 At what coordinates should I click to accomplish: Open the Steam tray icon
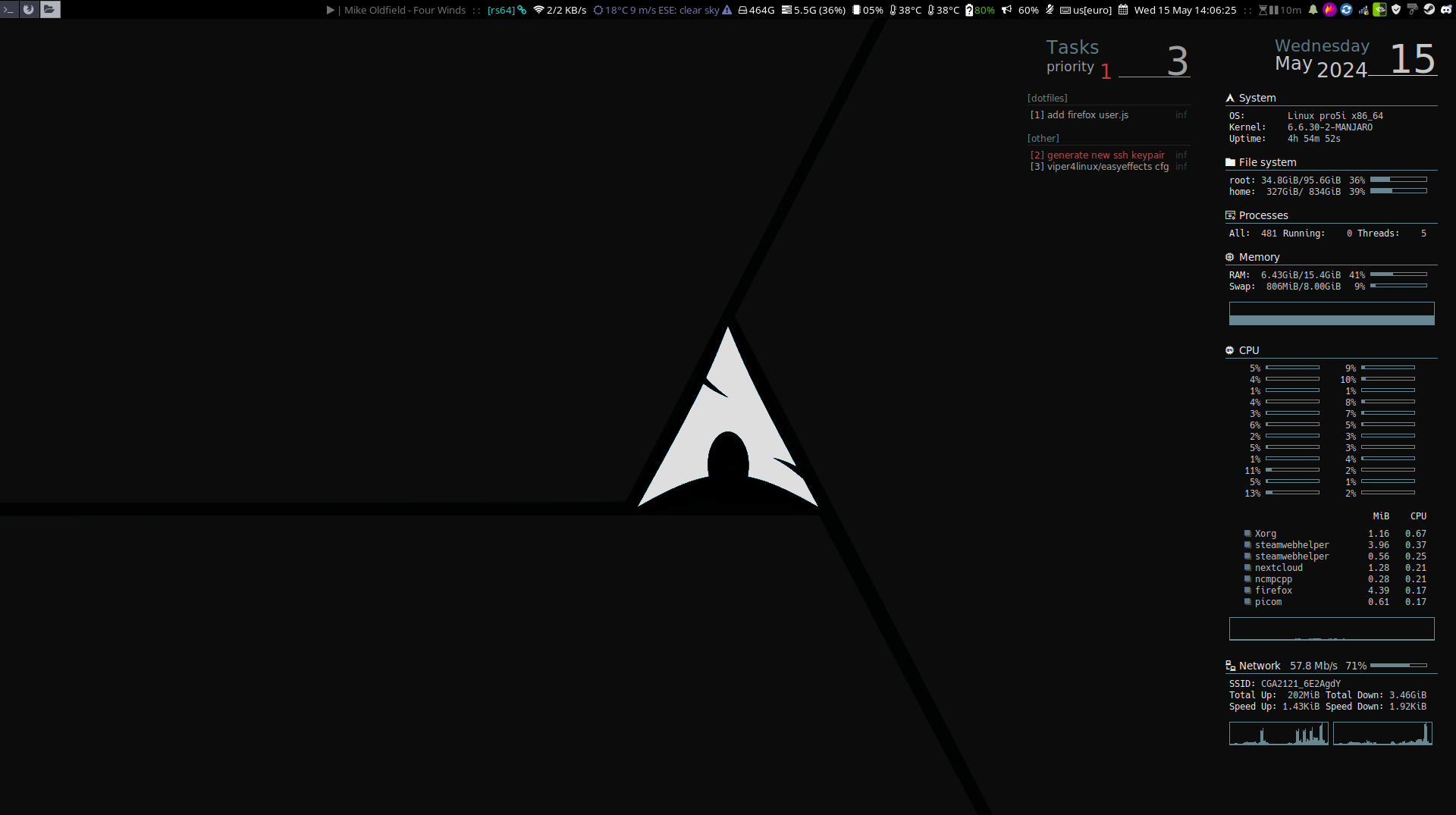(1429, 9)
